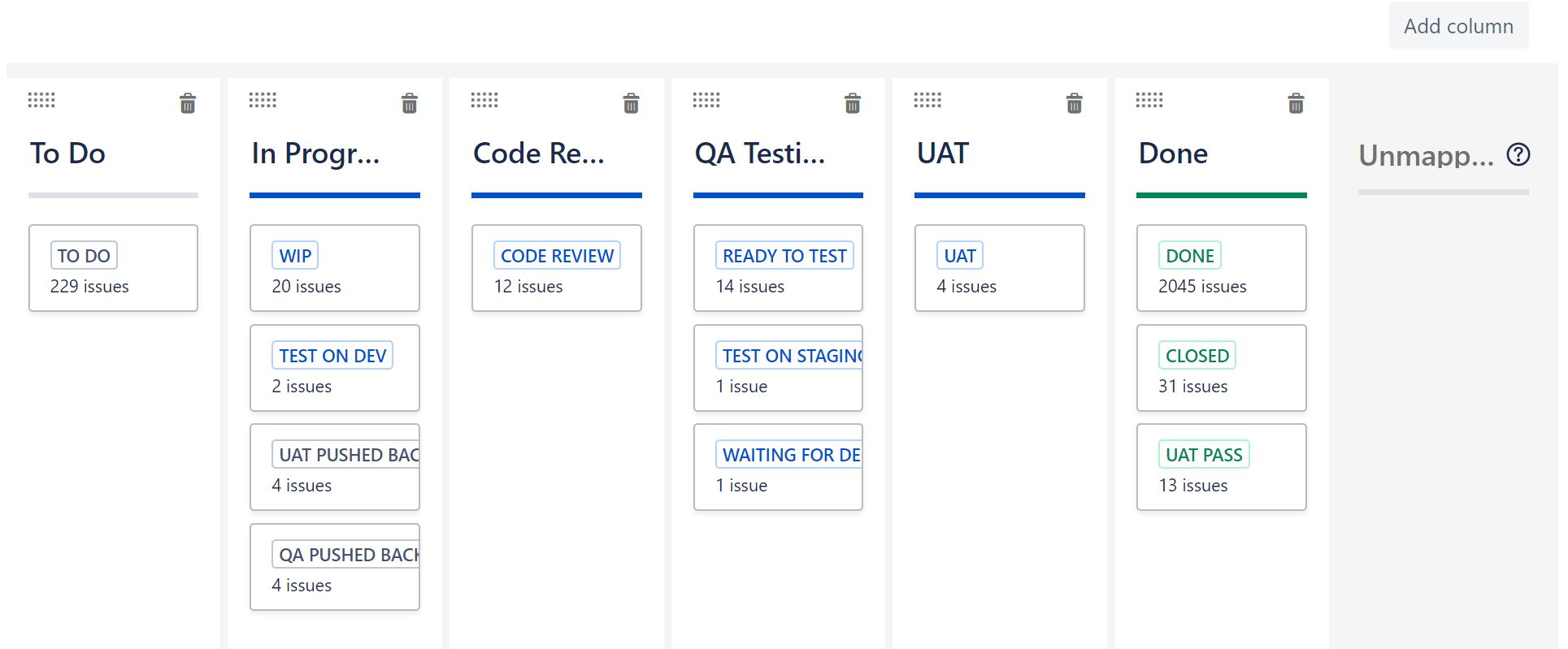Select the WIP status card
This screenshot has width=1568, height=649.
pos(335,268)
